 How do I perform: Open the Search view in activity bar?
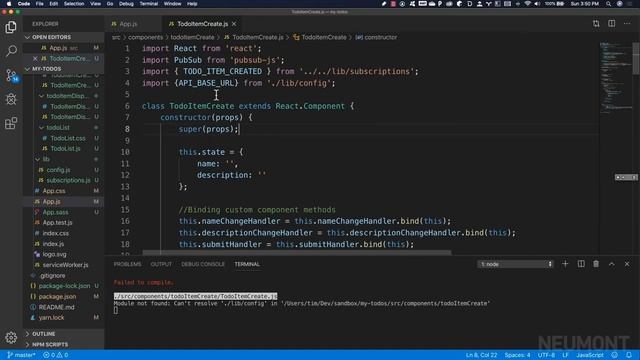(11, 51)
